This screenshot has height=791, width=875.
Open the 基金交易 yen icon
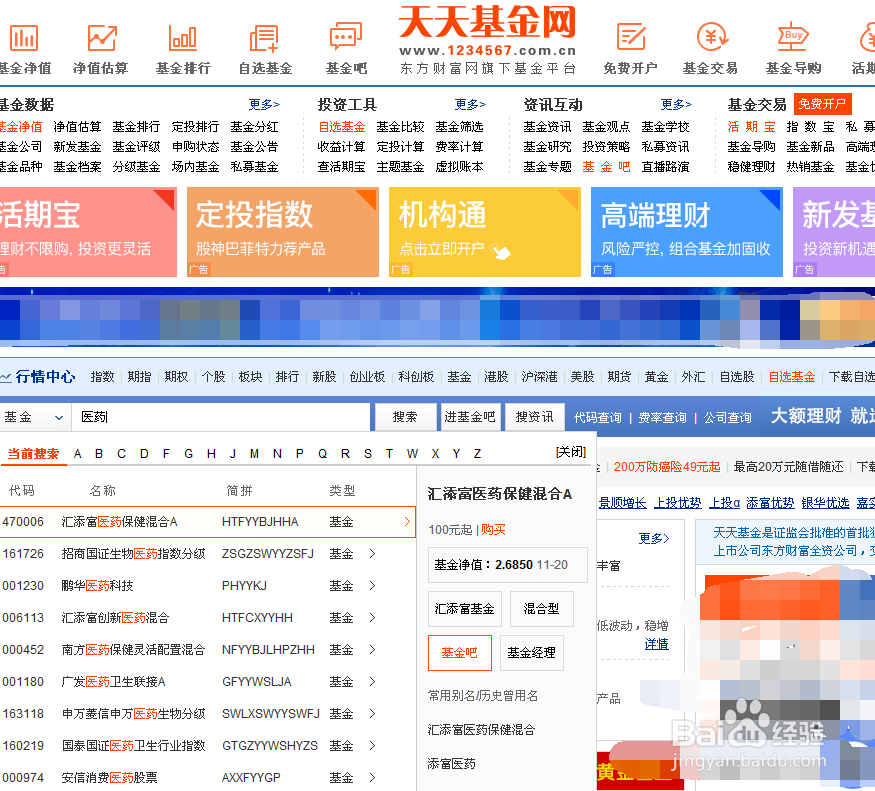[712, 37]
